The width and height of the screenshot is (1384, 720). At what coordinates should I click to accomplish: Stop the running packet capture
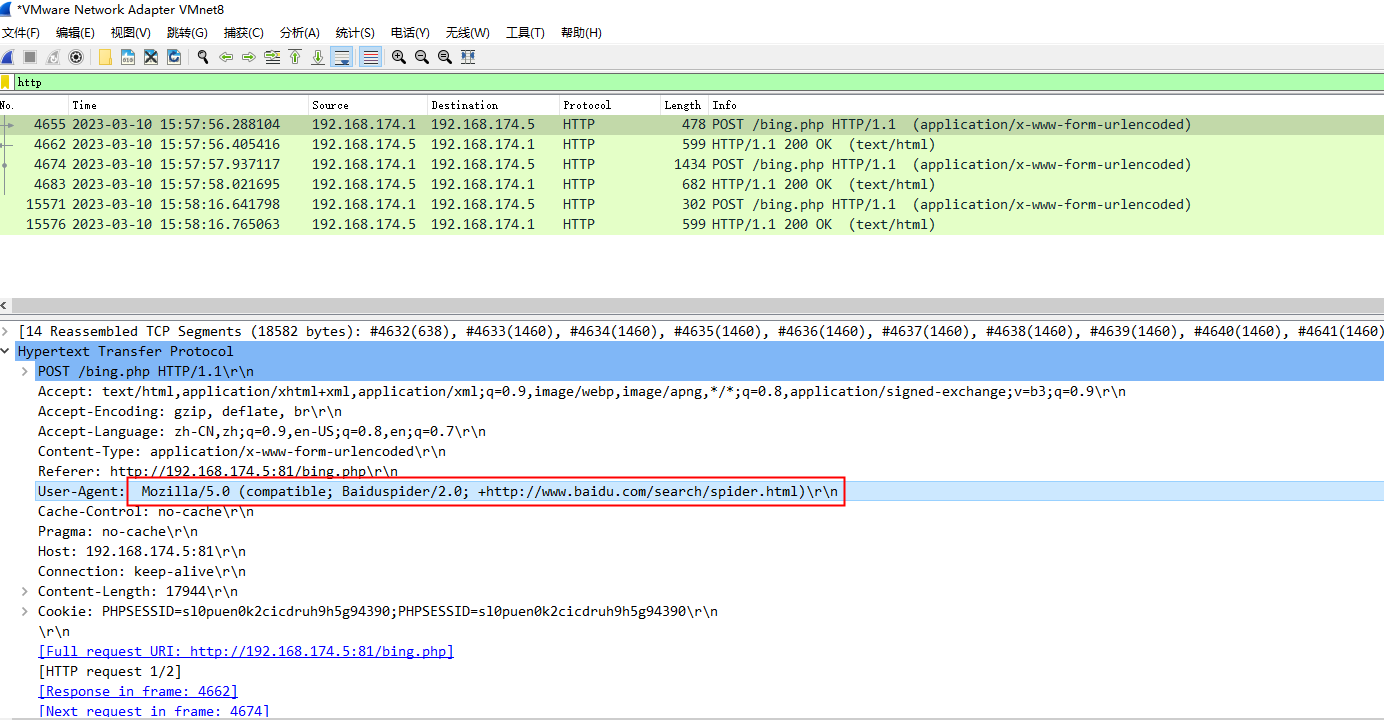coord(30,57)
